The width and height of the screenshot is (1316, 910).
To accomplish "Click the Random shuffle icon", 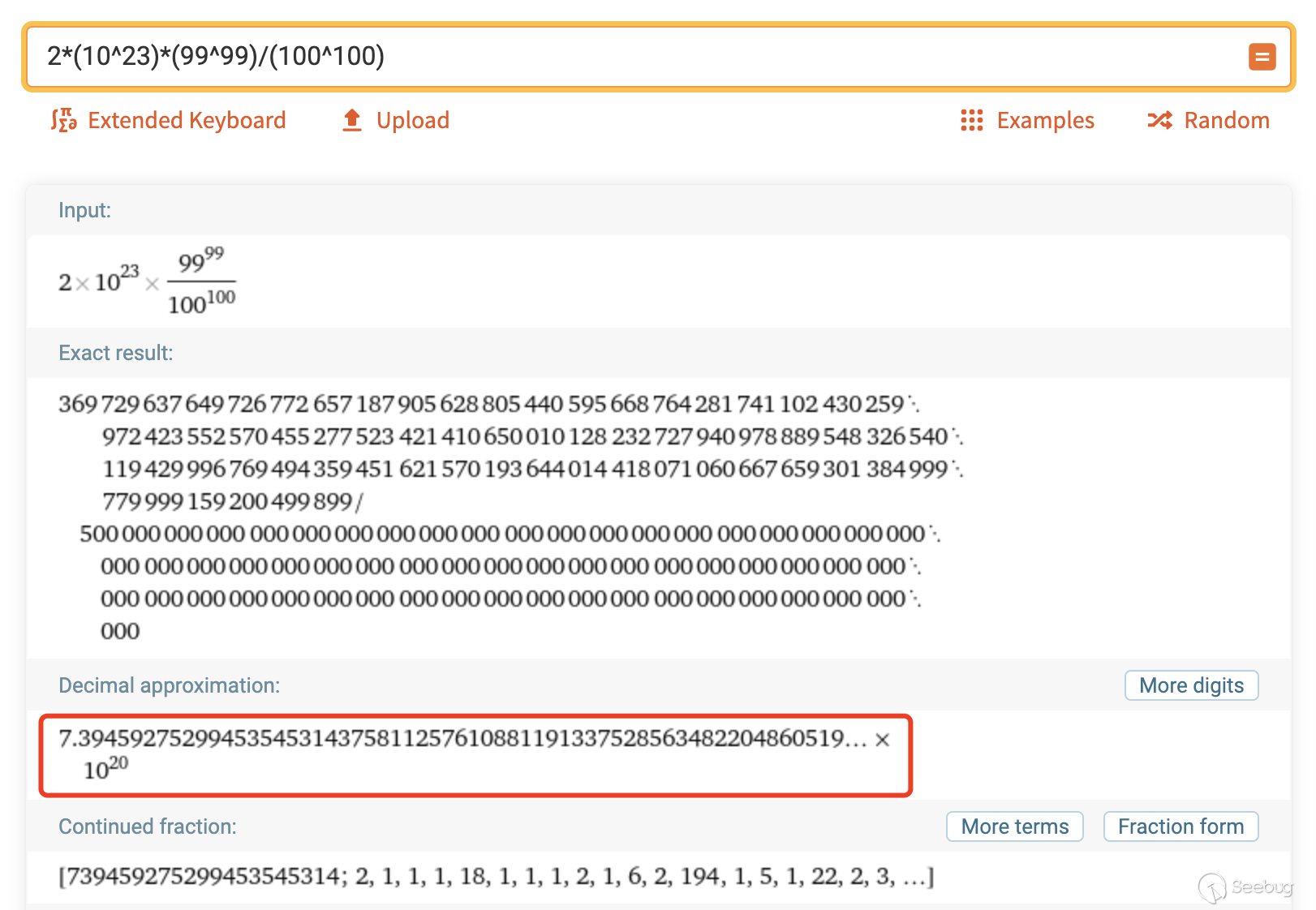I will point(1159,120).
